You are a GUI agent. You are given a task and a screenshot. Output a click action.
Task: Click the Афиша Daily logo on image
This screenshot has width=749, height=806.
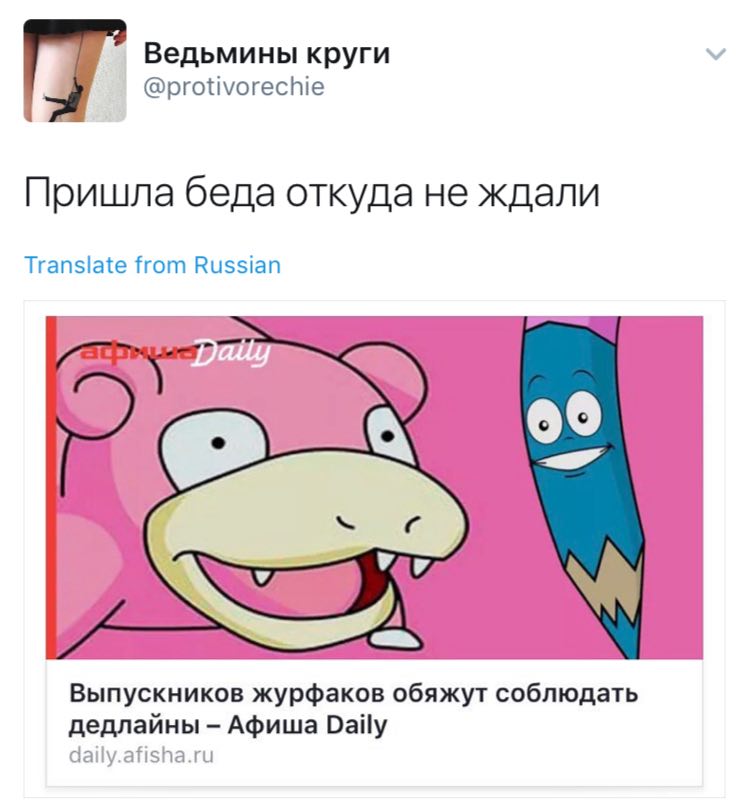[175, 352]
